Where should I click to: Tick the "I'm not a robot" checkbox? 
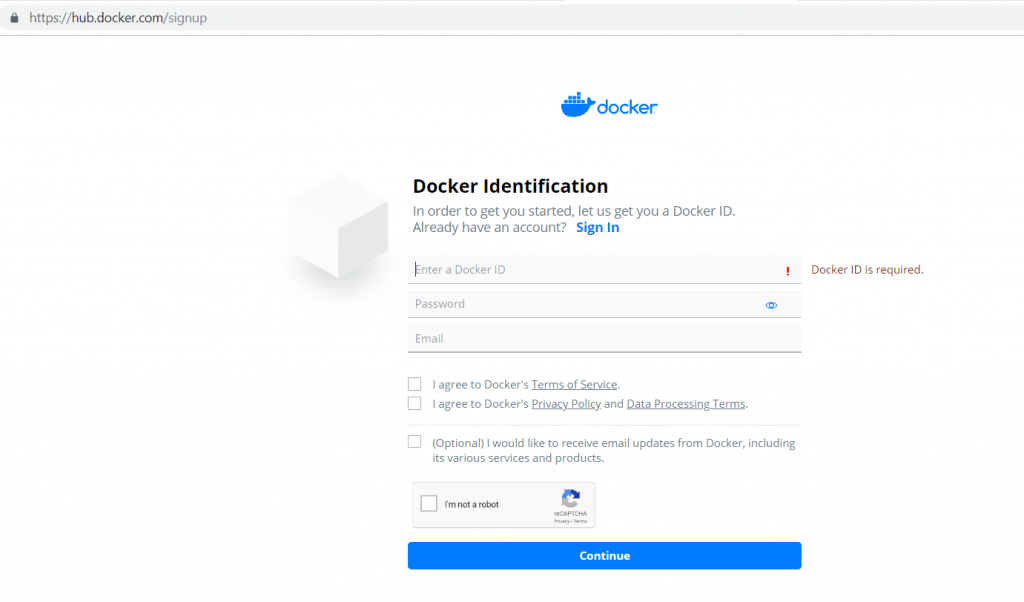tap(429, 504)
